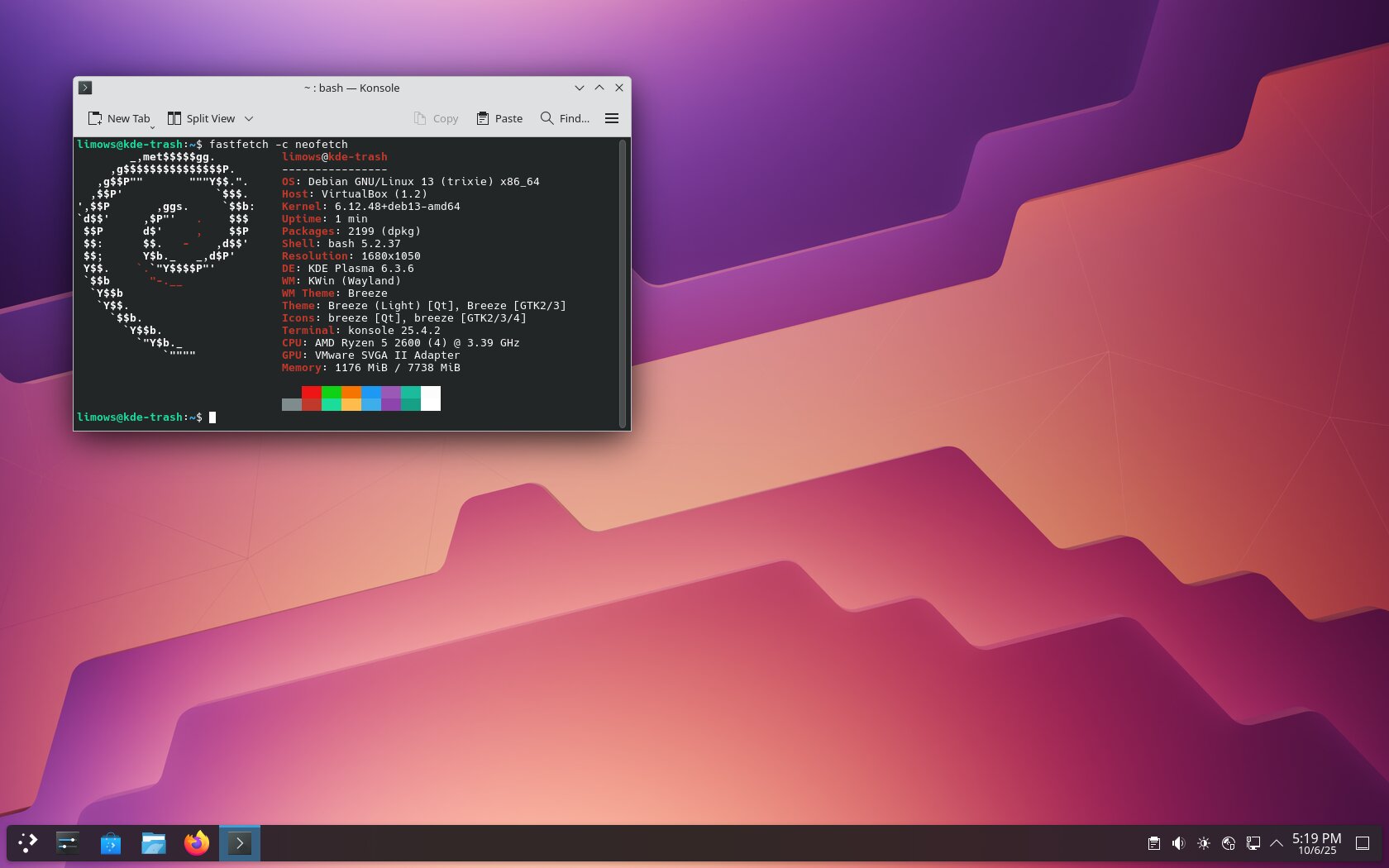
Task: Open the clipboard tray icon
Action: click(1153, 843)
